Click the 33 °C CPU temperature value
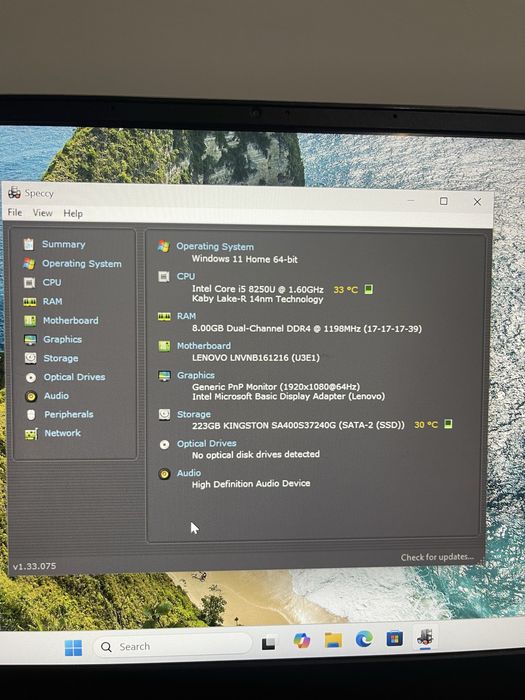525x700 pixels. click(x=346, y=290)
